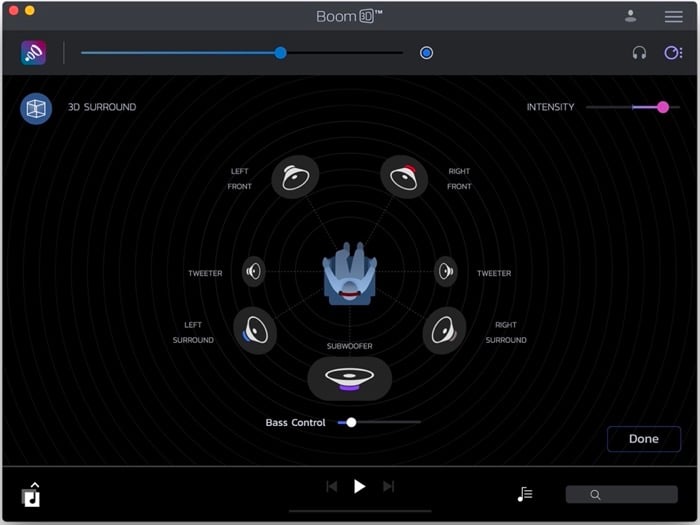Screen dimensions: 700x525
Task: Select the headphones output type icon
Action: [639, 53]
